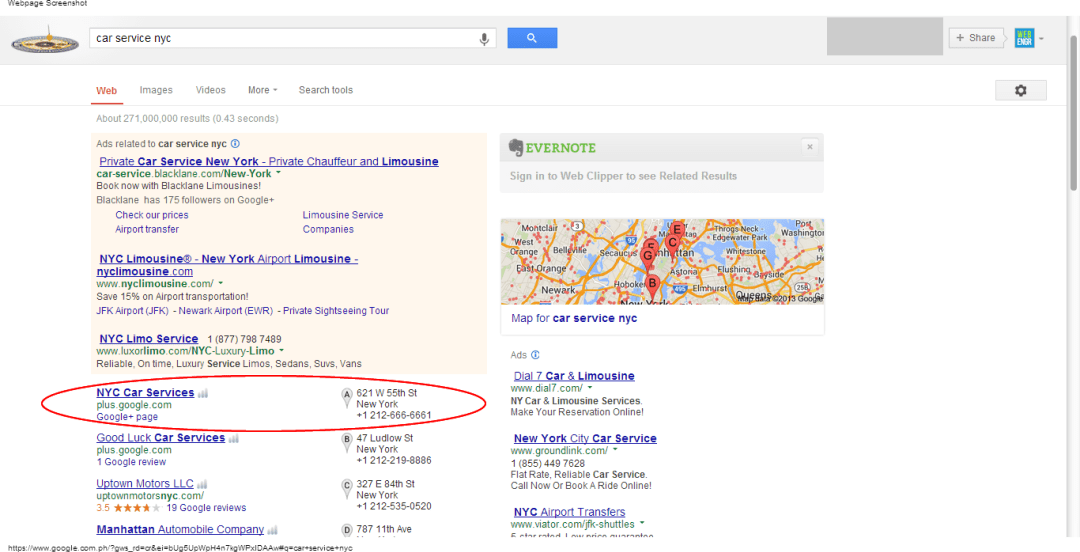The height and width of the screenshot is (552, 1080).
Task: Click the red marker G on the map
Action: [x=647, y=258]
